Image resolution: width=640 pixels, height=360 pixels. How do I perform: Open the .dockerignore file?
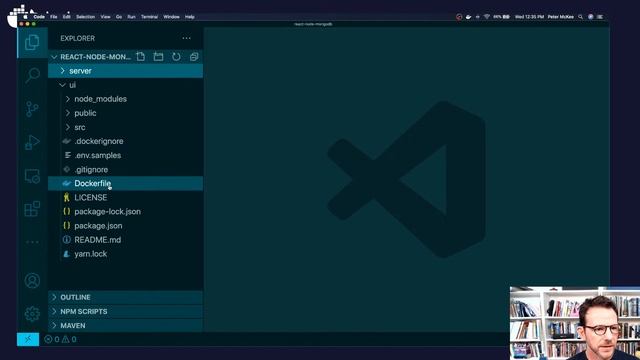point(125,141)
